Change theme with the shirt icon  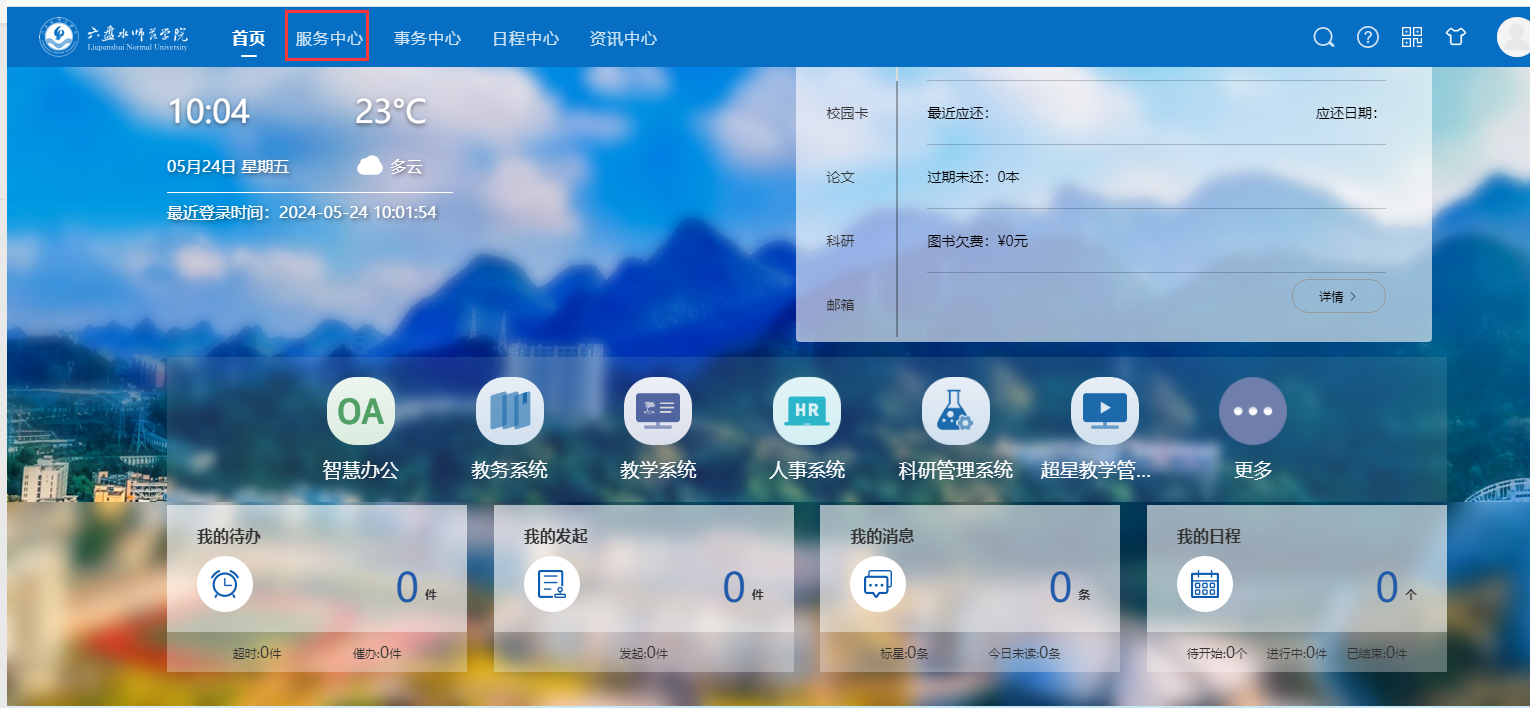[x=1456, y=38]
